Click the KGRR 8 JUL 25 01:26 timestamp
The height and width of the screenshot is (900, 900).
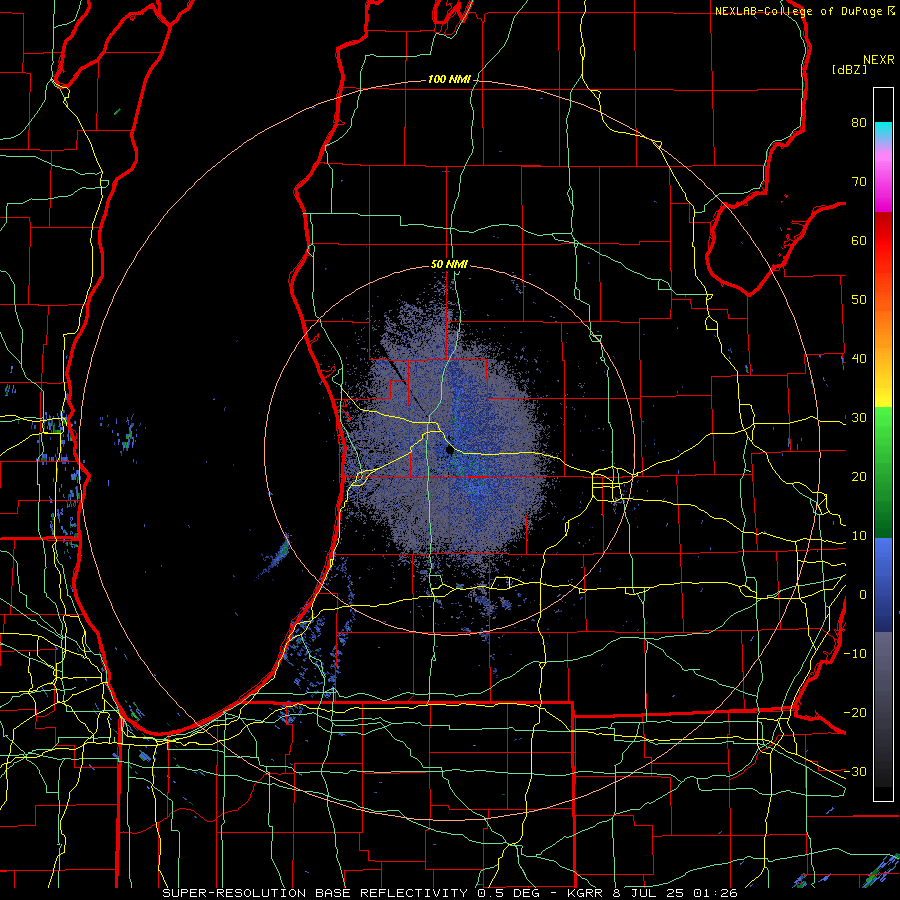tap(652, 893)
